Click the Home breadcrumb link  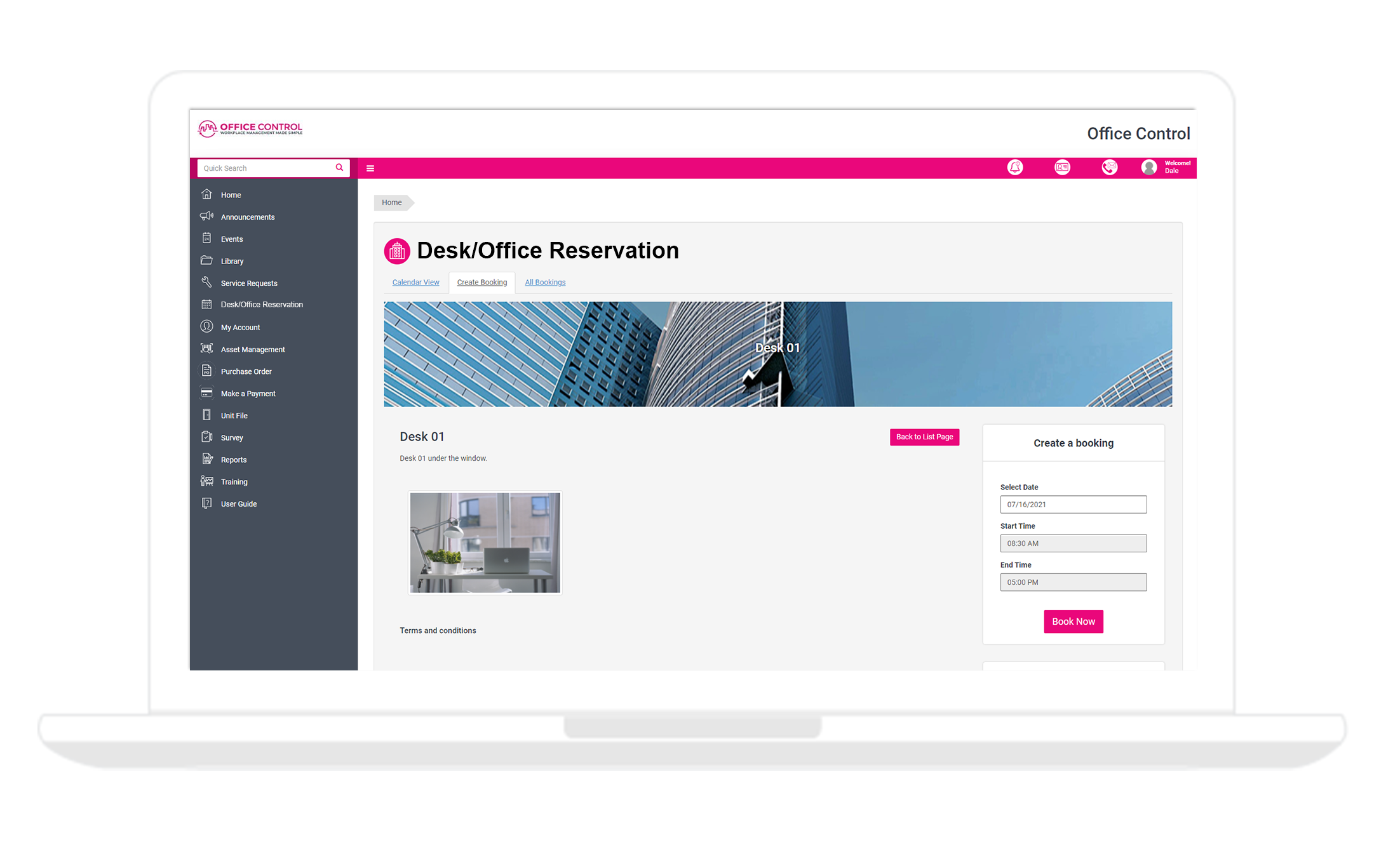click(x=391, y=203)
